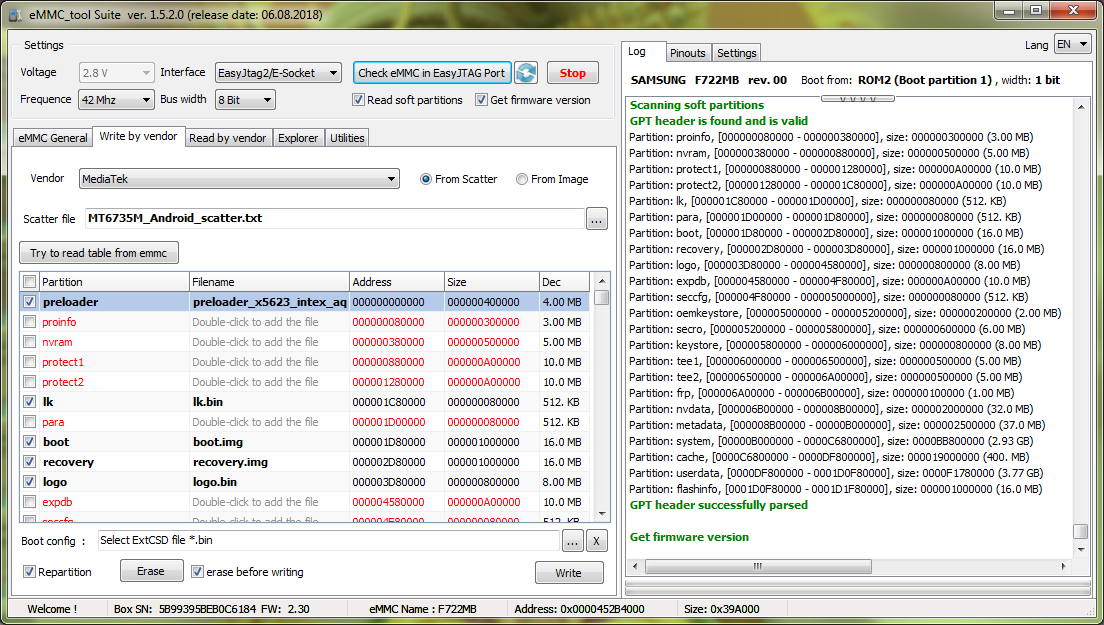
Task: Browse for scatter file with ellipsis button
Action: pos(596,219)
